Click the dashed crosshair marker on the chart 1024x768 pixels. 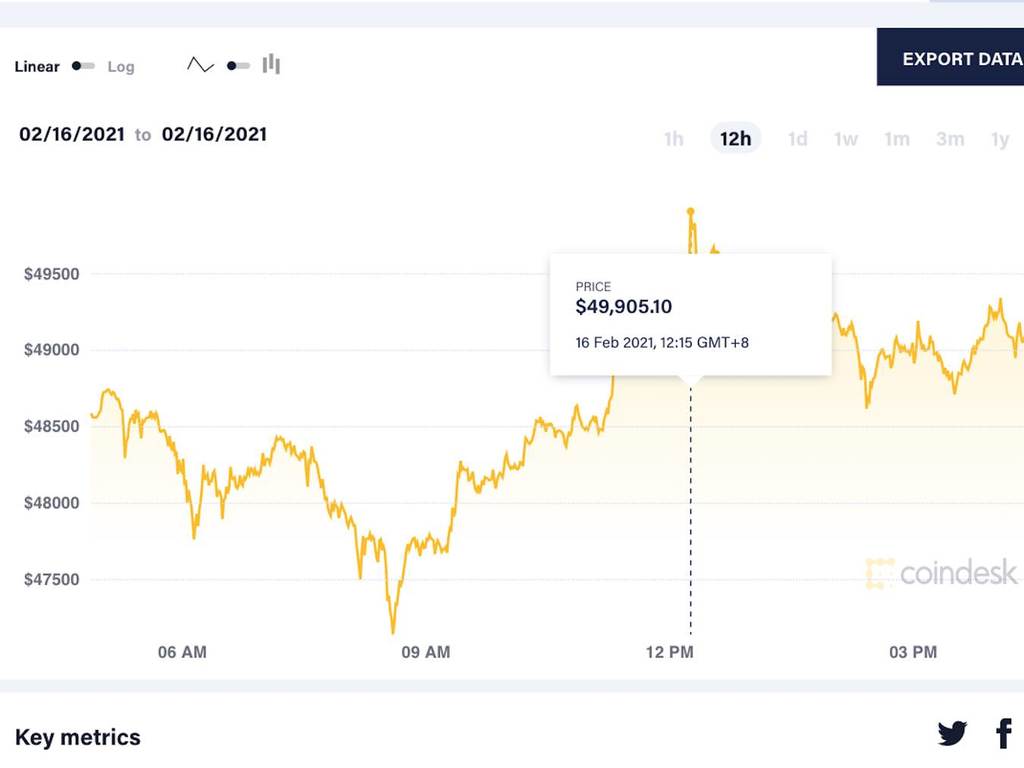click(x=690, y=500)
